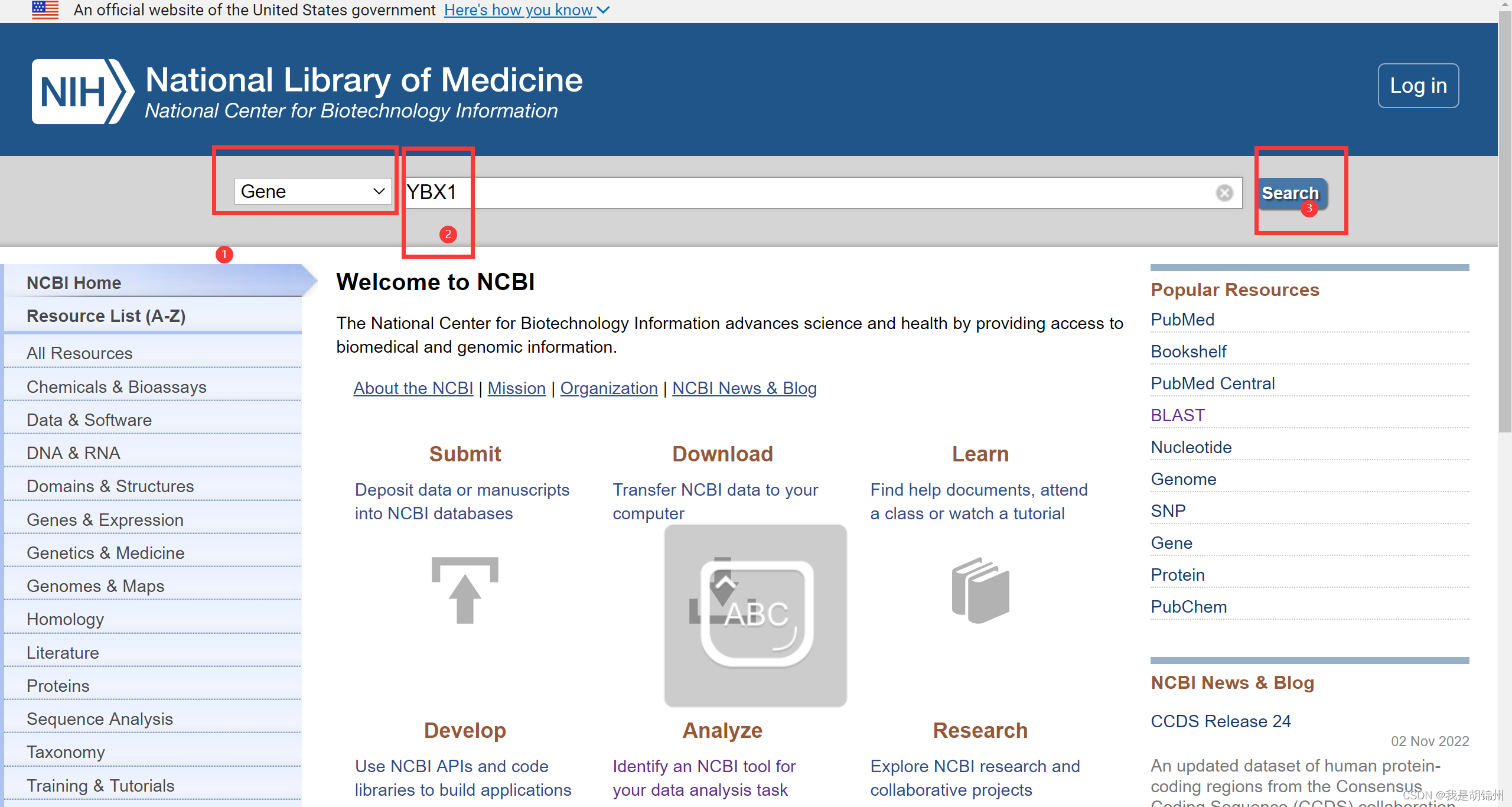
Task: Open Domains & Structures category
Action: click(x=152, y=486)
